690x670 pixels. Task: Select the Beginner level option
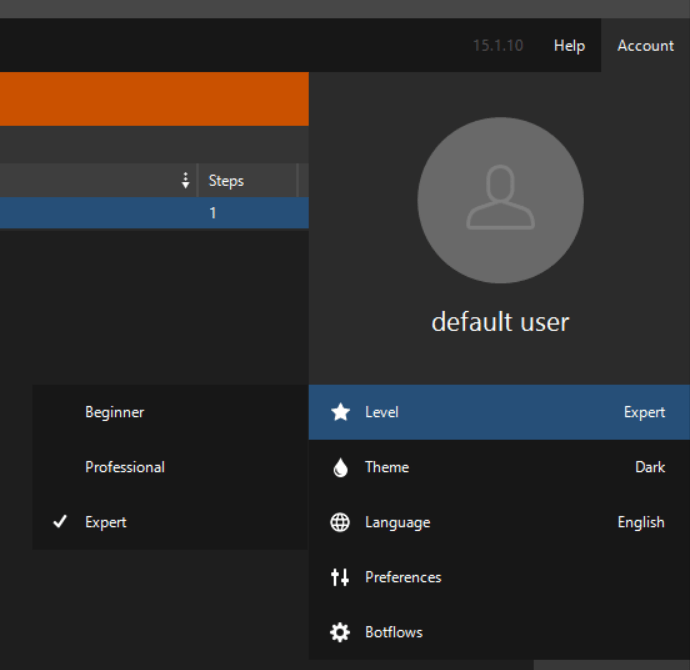coord(115,412)
